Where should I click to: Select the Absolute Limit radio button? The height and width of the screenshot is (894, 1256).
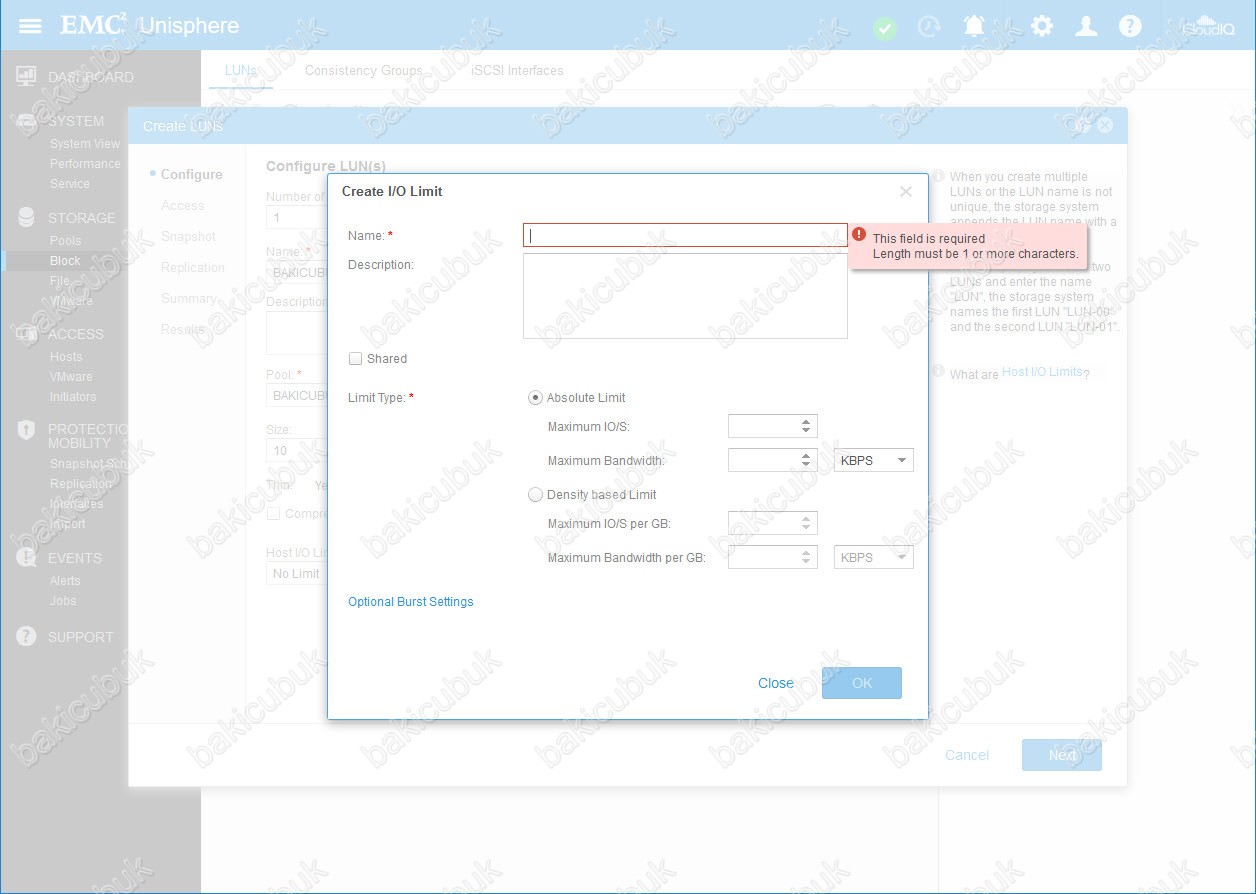[x=535, y=398]
